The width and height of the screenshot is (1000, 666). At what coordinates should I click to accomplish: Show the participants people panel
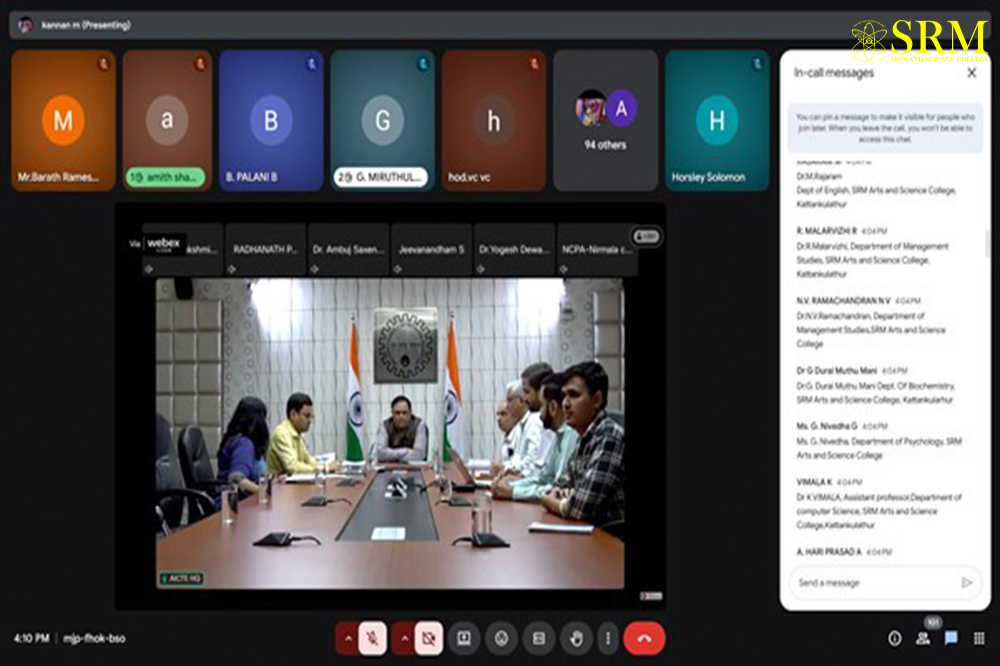click(922, 638)
